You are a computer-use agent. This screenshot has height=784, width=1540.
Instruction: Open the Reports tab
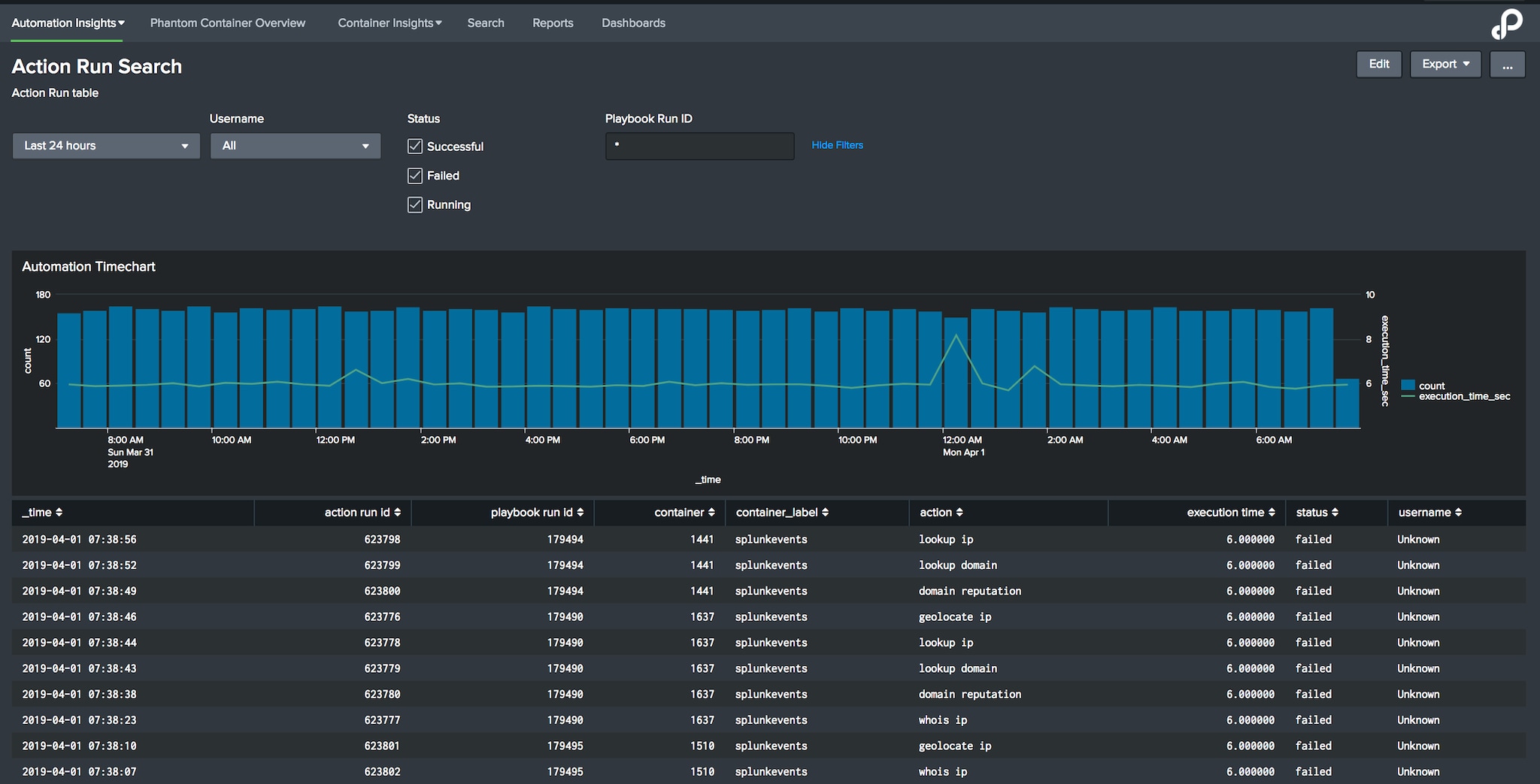[553, 23]
